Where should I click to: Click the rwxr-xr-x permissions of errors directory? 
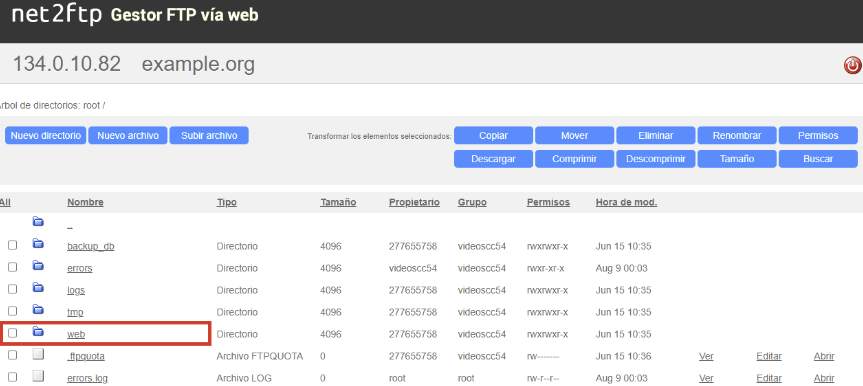[x=545, y=268]
